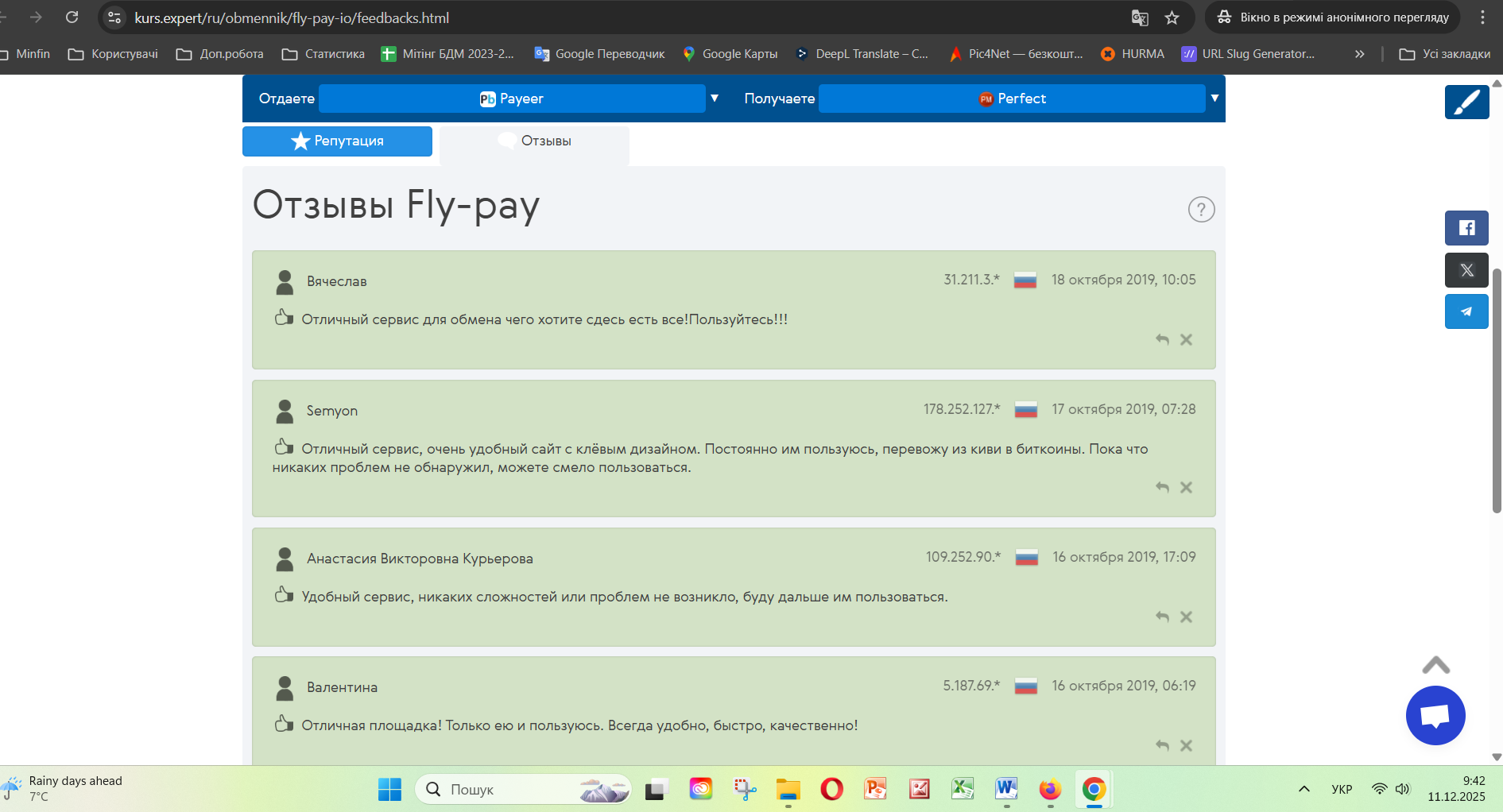1503x812 pixels.
Task: Launch Opera from the taskbar
Action: [x=831, y=789]
